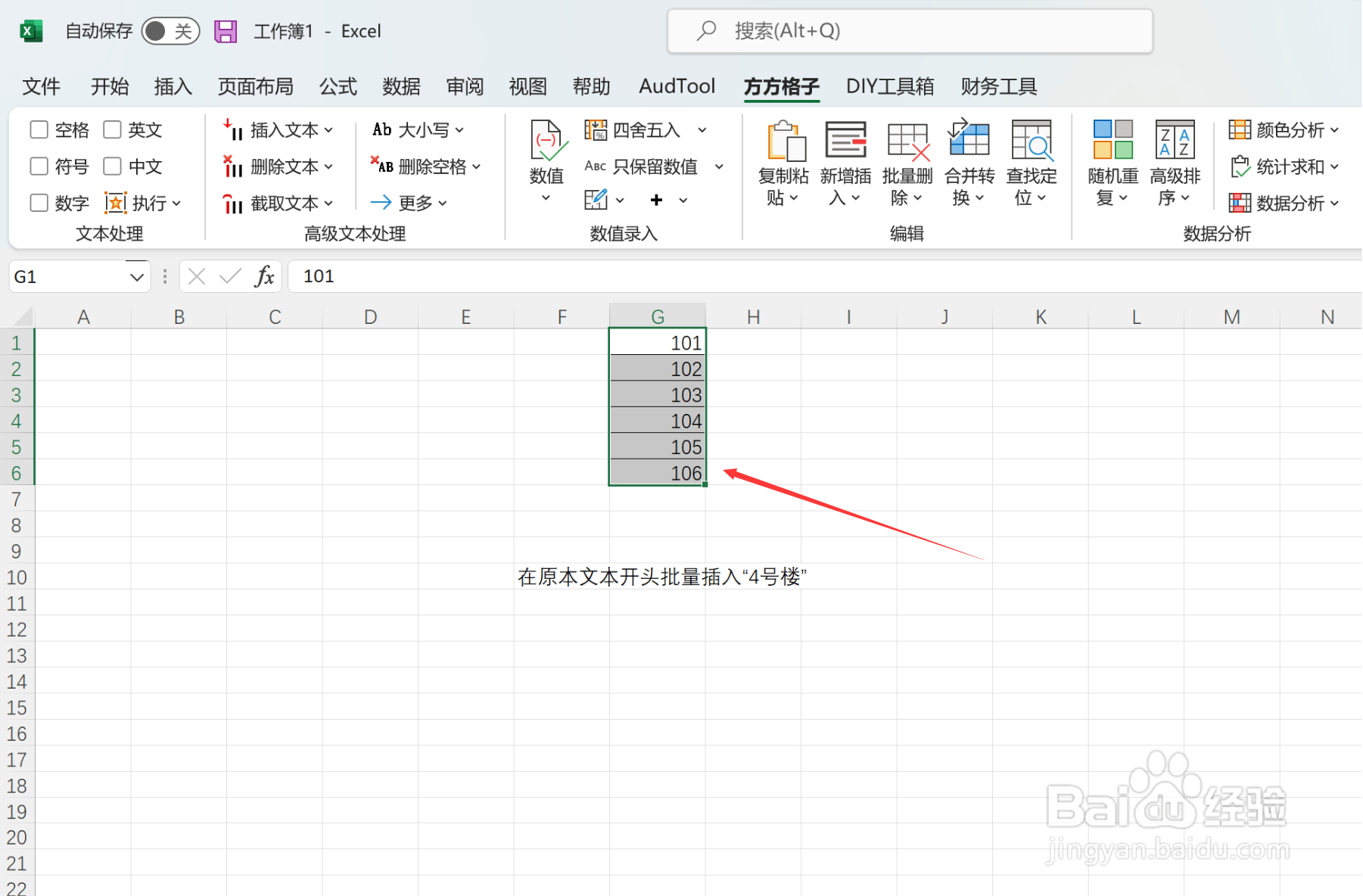This screenshot has width=1363, height=896.
Task: Check the 符号 checkbox
Action: coord(39,166)
